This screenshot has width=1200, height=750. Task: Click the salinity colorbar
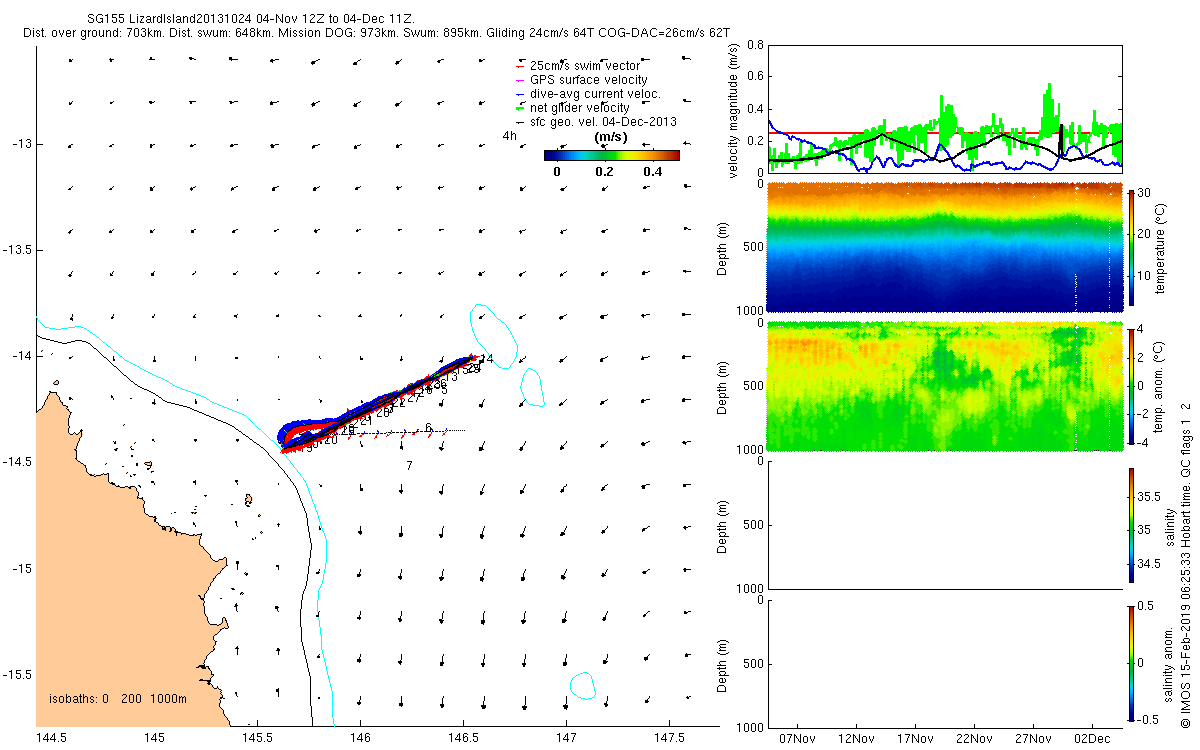click(x=1131, y=524)
